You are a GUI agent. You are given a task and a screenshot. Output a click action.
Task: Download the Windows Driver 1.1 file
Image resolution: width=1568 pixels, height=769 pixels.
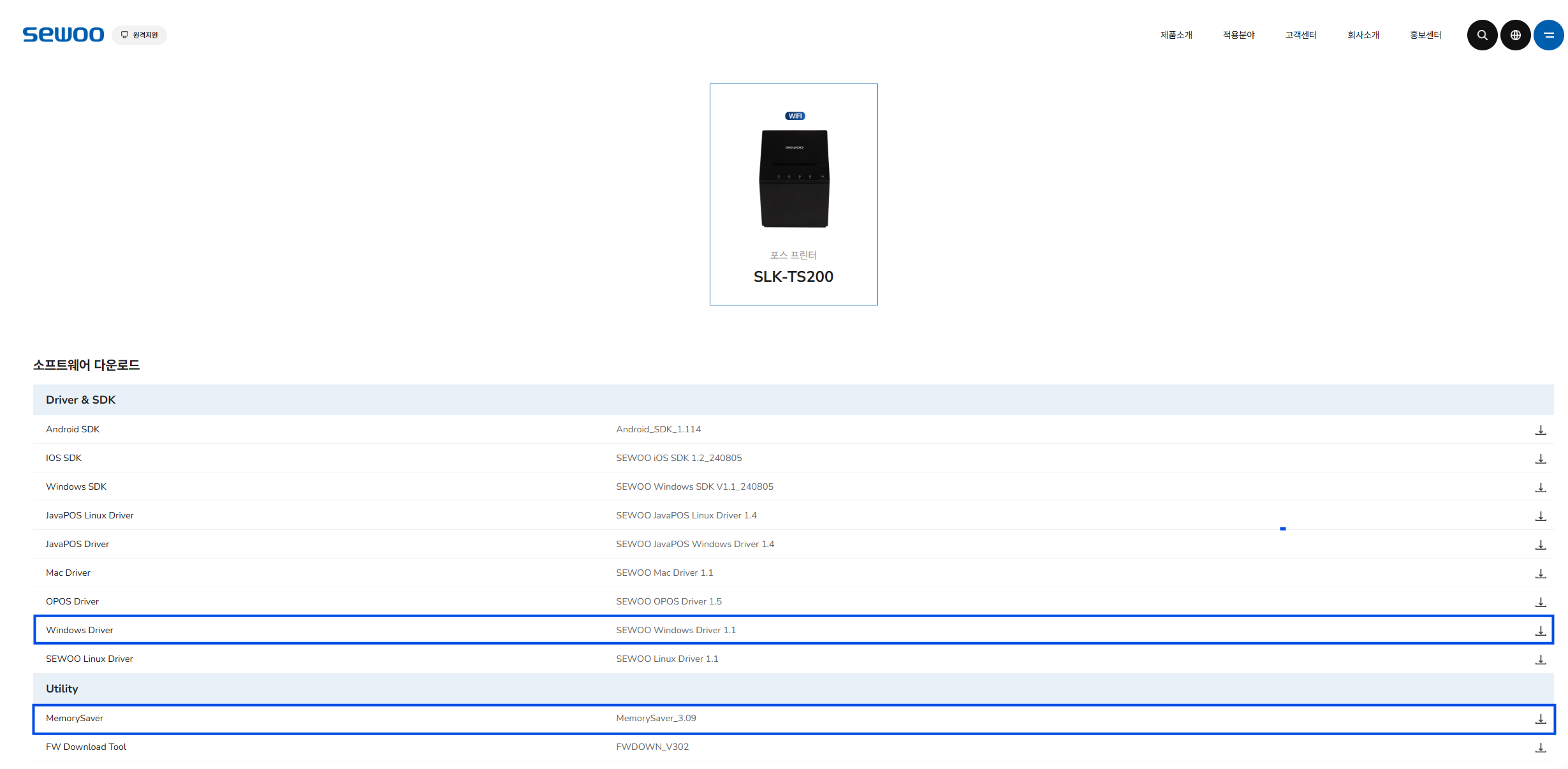tap(1540, 631)
